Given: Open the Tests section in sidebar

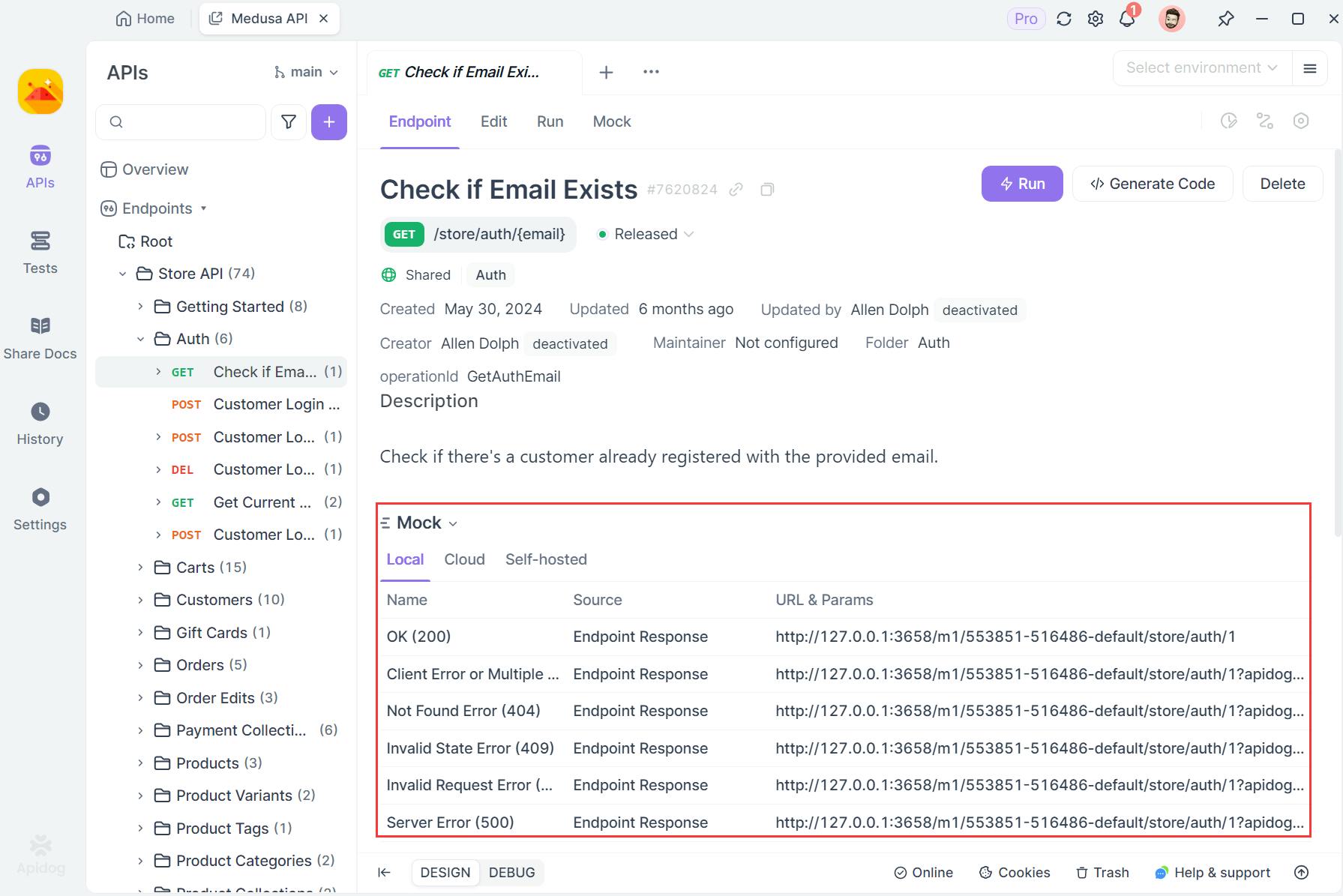Looking at the screenshot, I should (x=40, y=253).
